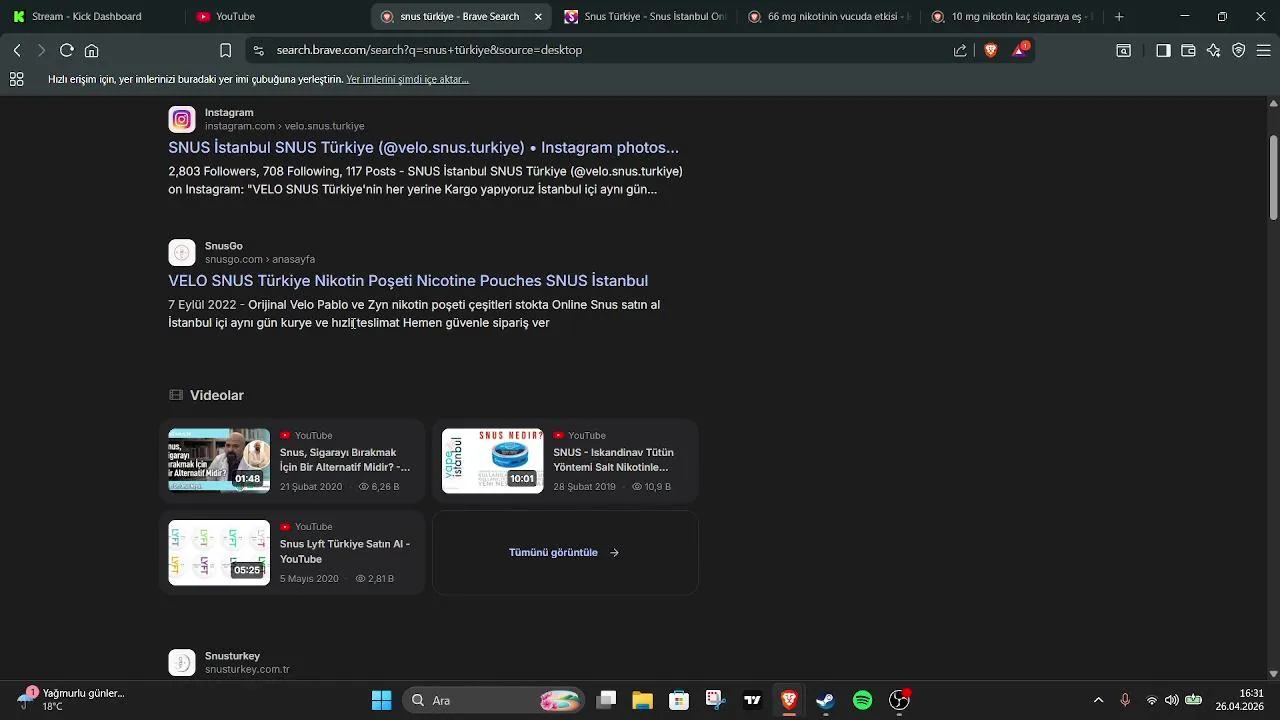
Task: Open site settings icon in address bar
Action: (258, 50)
